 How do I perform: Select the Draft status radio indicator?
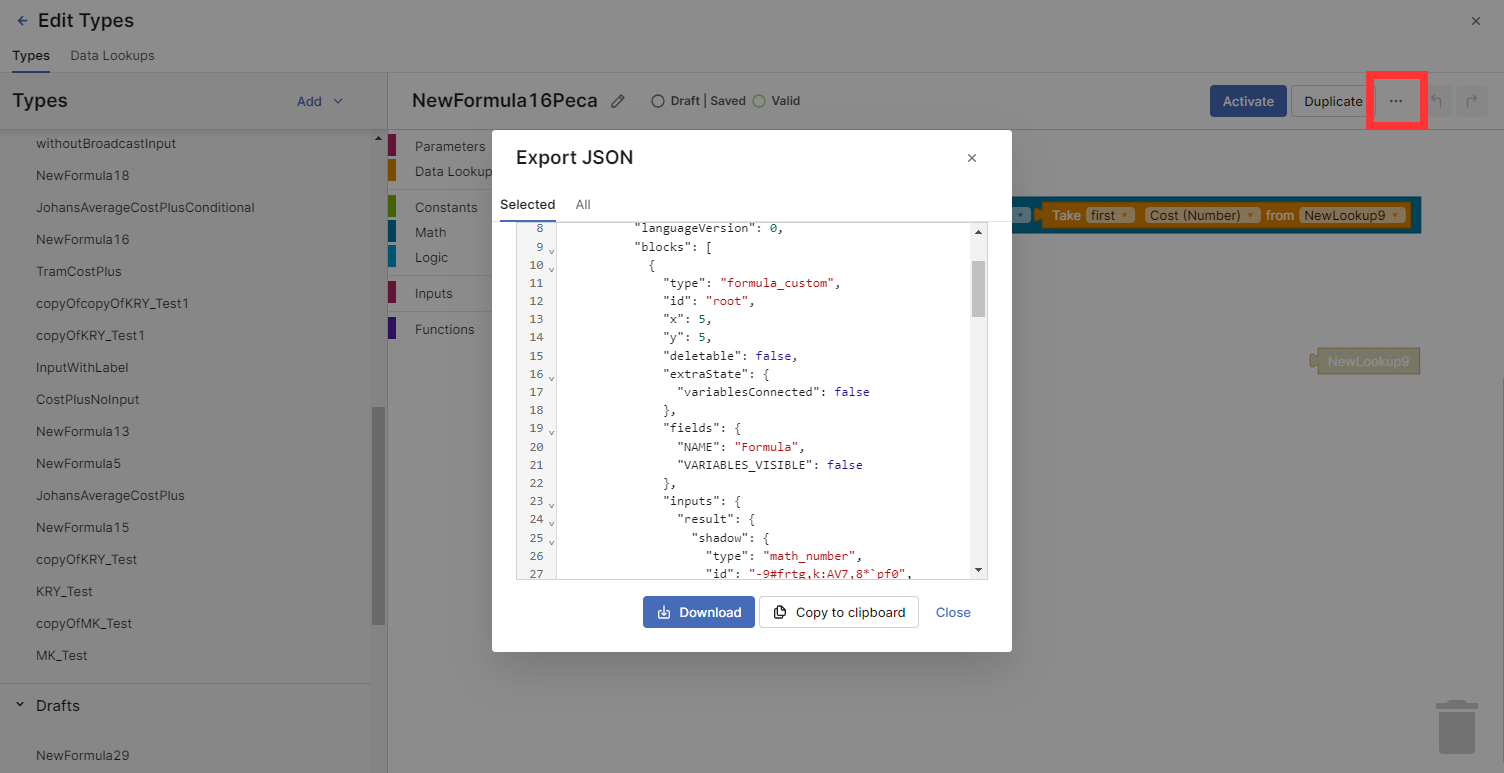[658, 101]
